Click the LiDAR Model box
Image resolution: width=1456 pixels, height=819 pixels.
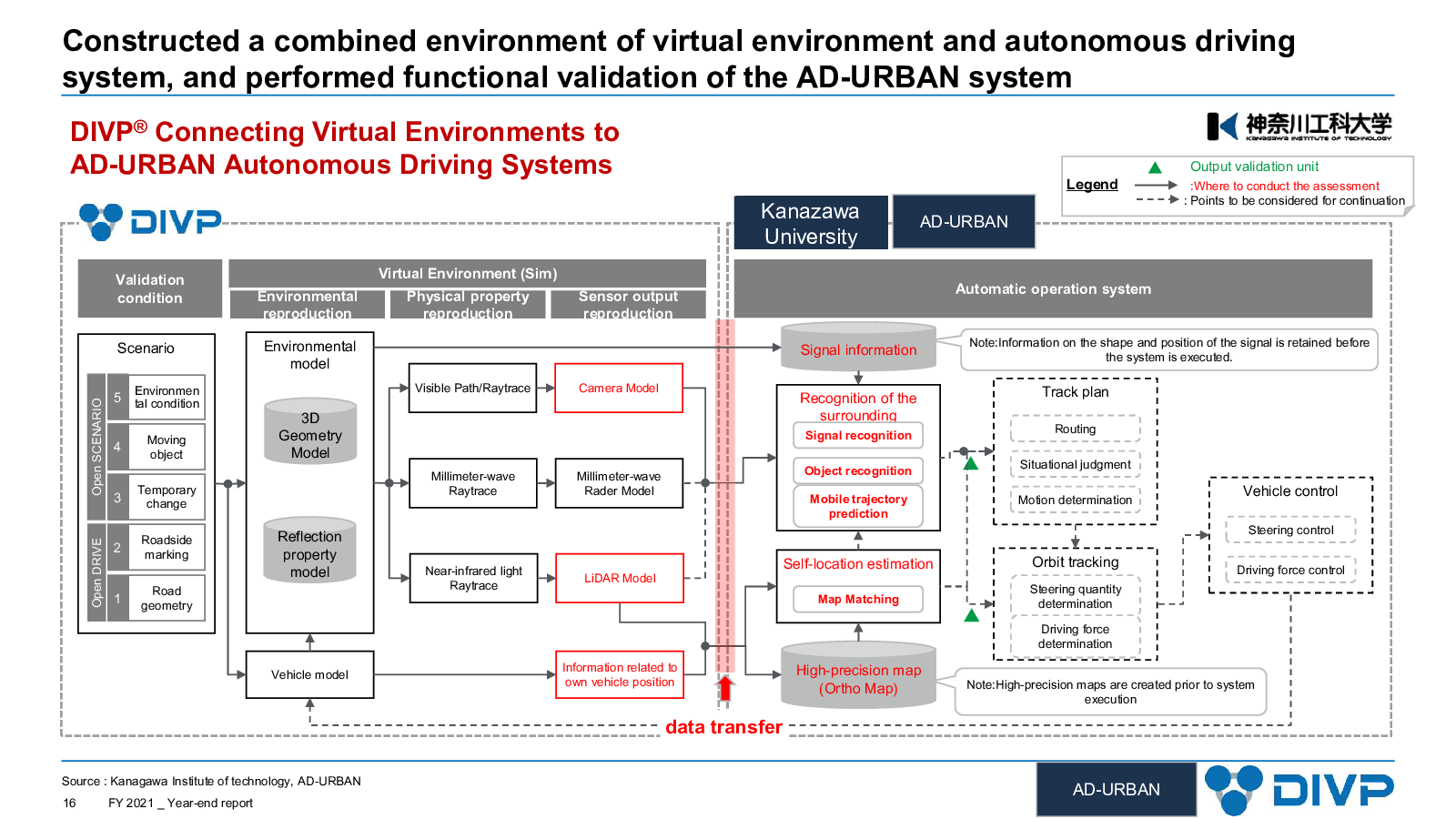pos(620,578)
